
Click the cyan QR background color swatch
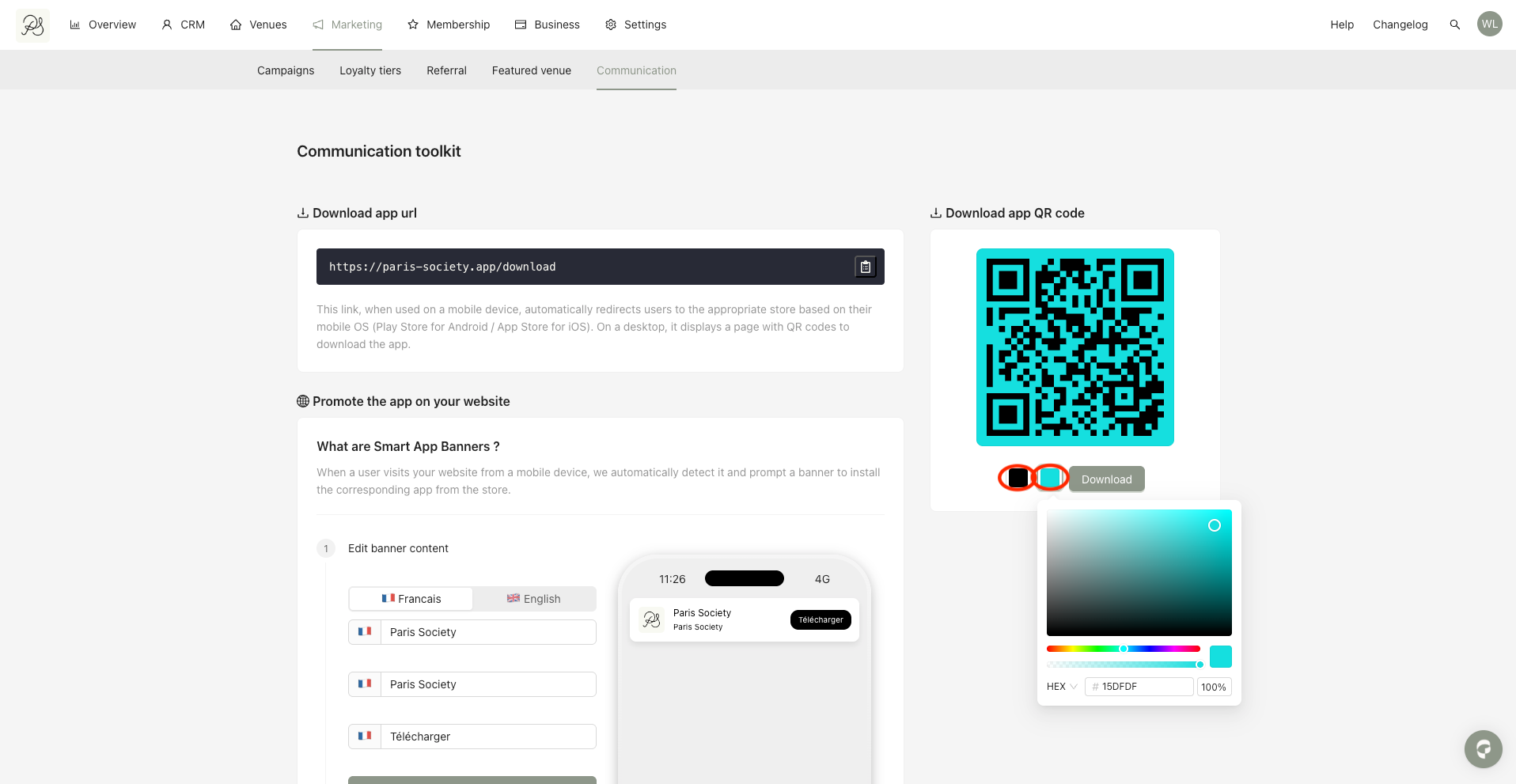[x=1050, y=478]
